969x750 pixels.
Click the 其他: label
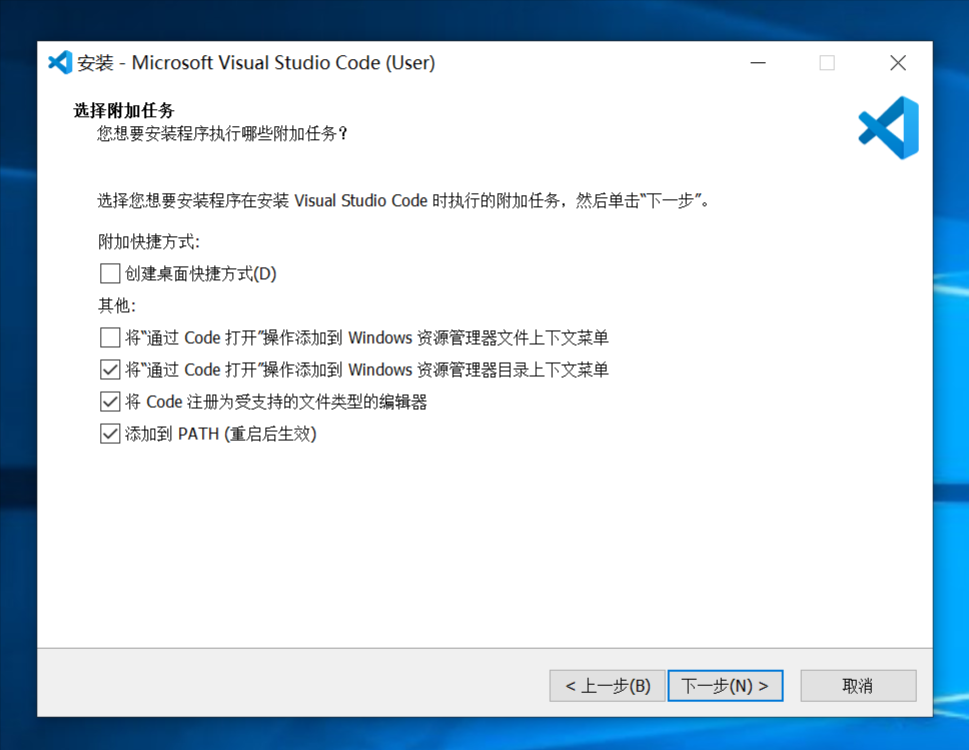(117, 305)
